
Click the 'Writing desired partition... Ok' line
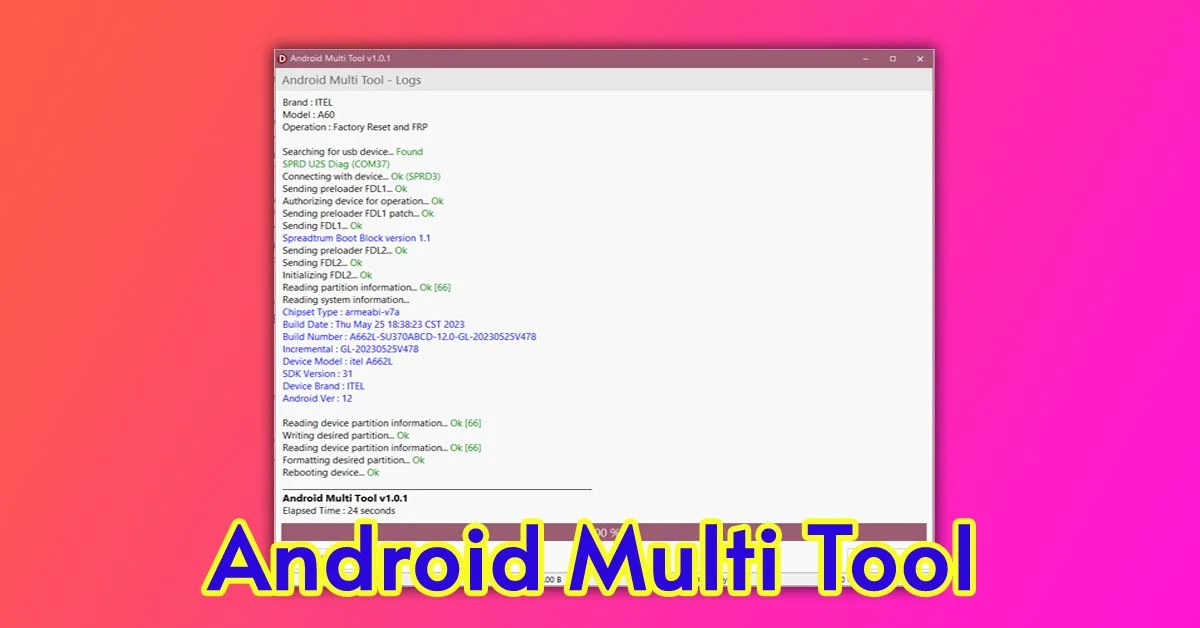point(346,436)
